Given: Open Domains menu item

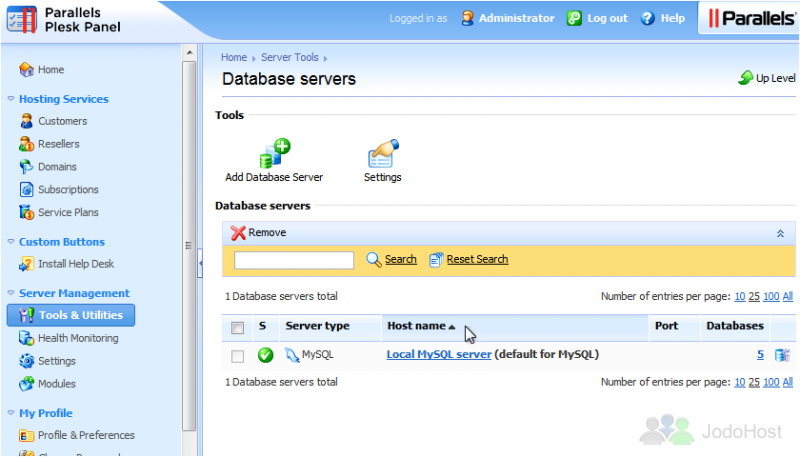Looking at the screenshot, I should pos(57,167).
